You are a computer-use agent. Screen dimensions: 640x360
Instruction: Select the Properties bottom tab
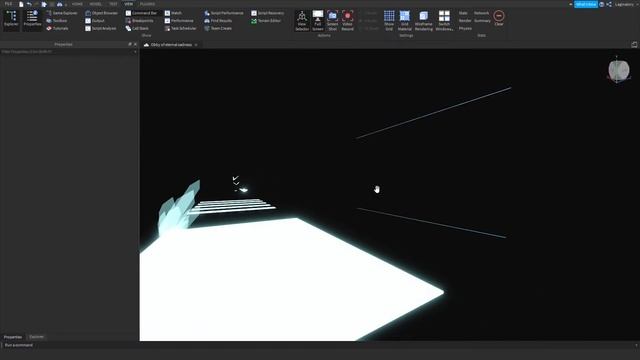13,337
